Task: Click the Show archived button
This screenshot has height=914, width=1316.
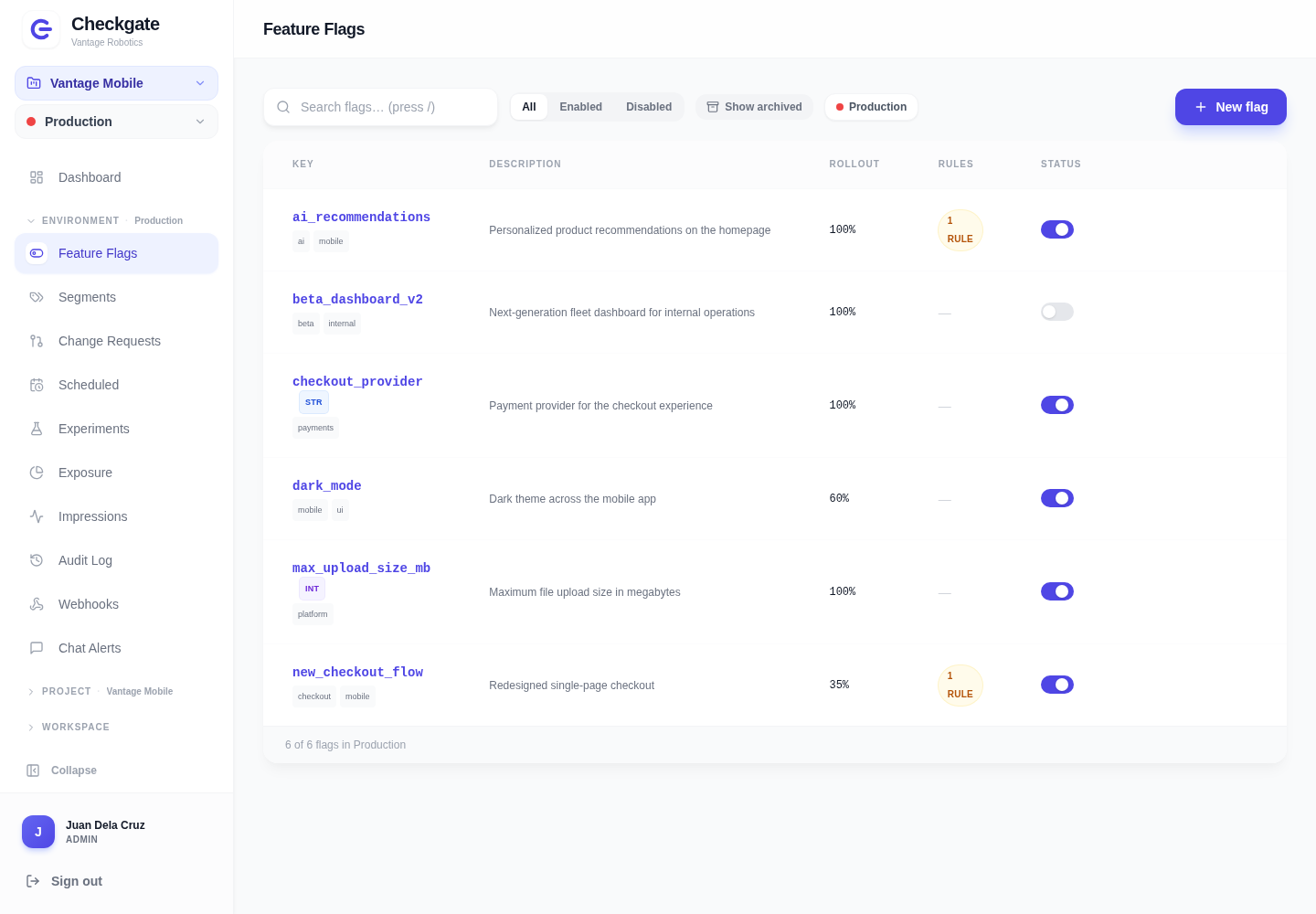Action: (x=754, y=107)
